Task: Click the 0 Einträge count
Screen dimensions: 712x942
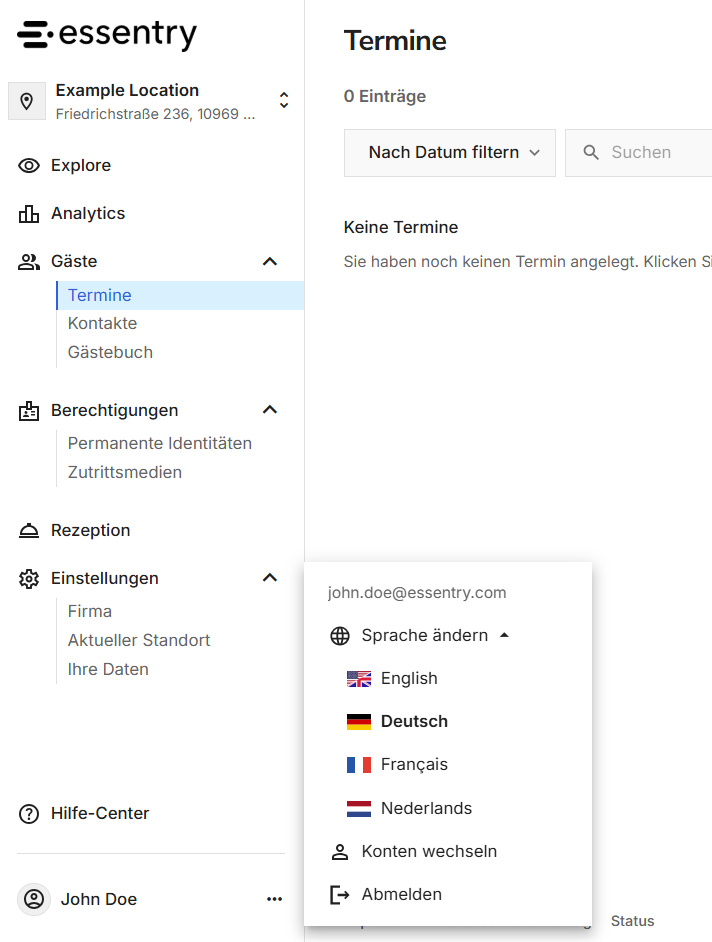Action: 385,96
